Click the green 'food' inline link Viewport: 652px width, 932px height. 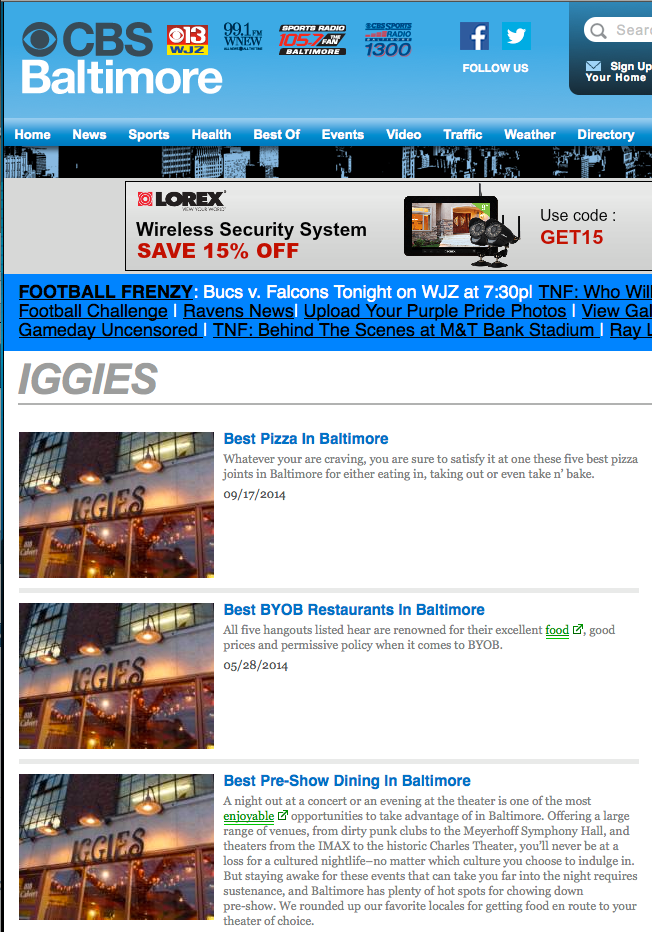click(x=557, y=630)
